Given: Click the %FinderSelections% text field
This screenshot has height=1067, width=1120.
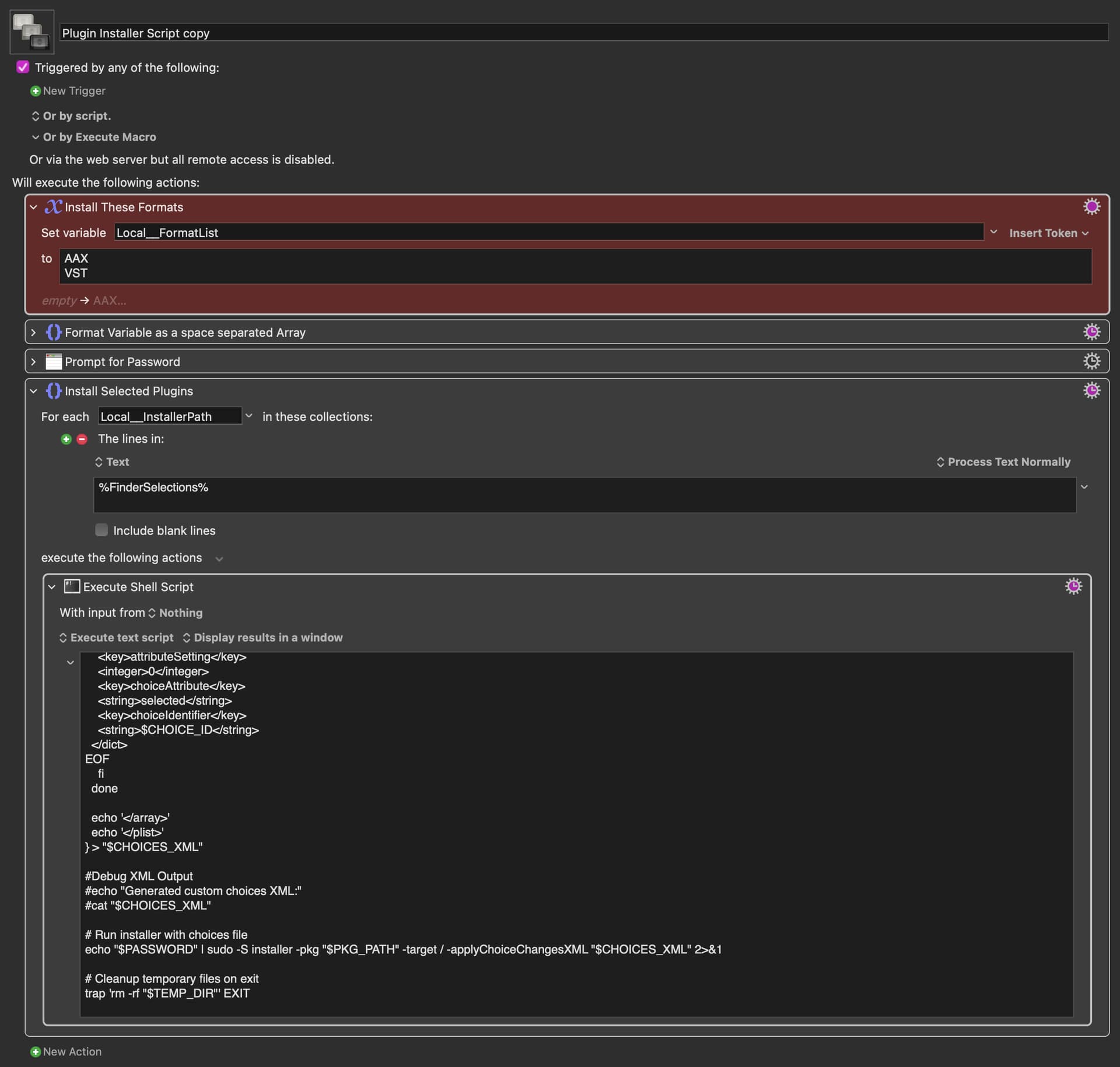Looking at the screenshot, I should 584,495.
